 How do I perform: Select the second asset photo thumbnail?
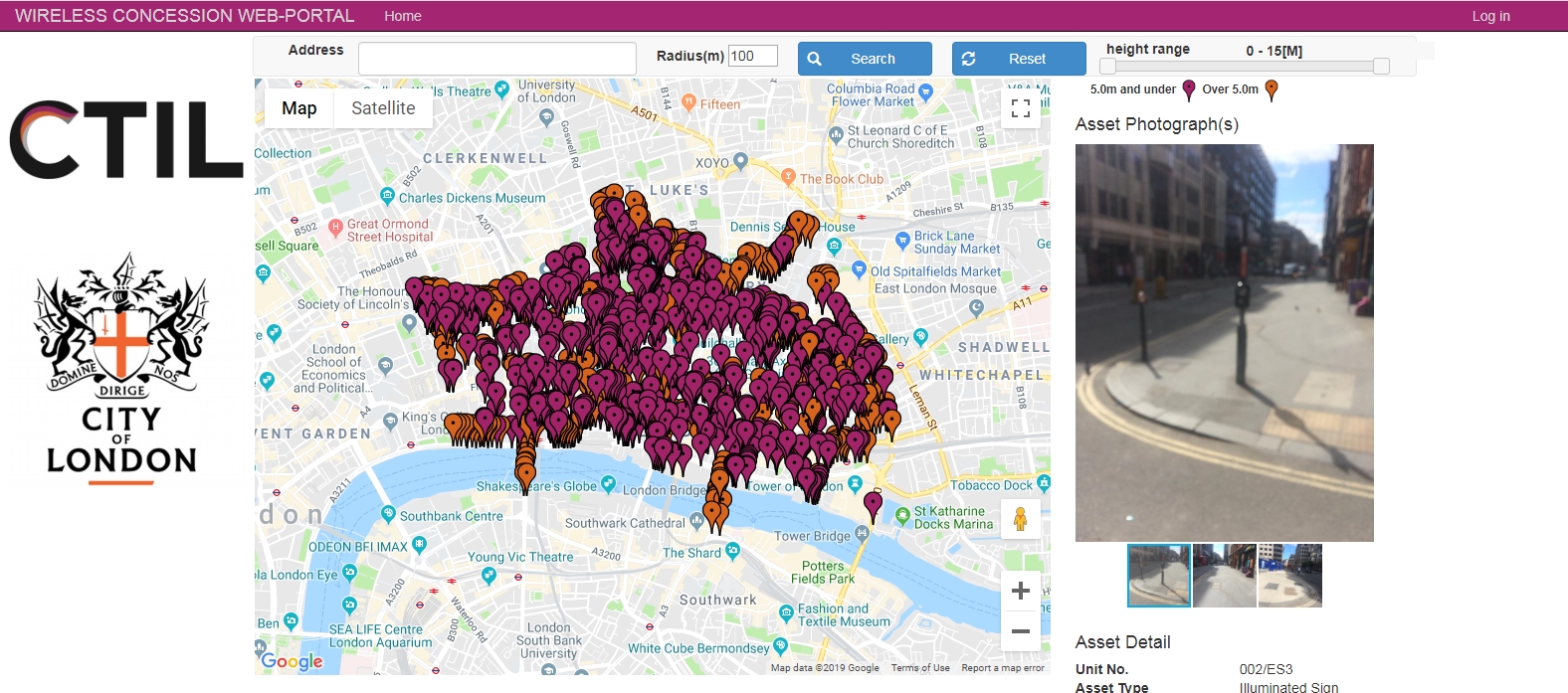pos(1225,576)
